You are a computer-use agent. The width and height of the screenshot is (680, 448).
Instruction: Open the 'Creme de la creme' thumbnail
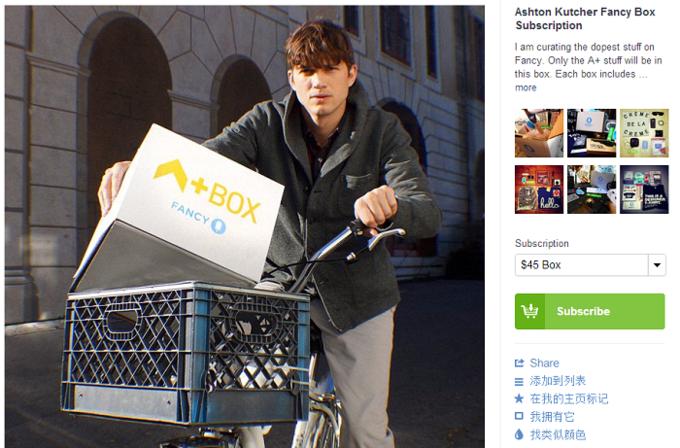point(644,133)
